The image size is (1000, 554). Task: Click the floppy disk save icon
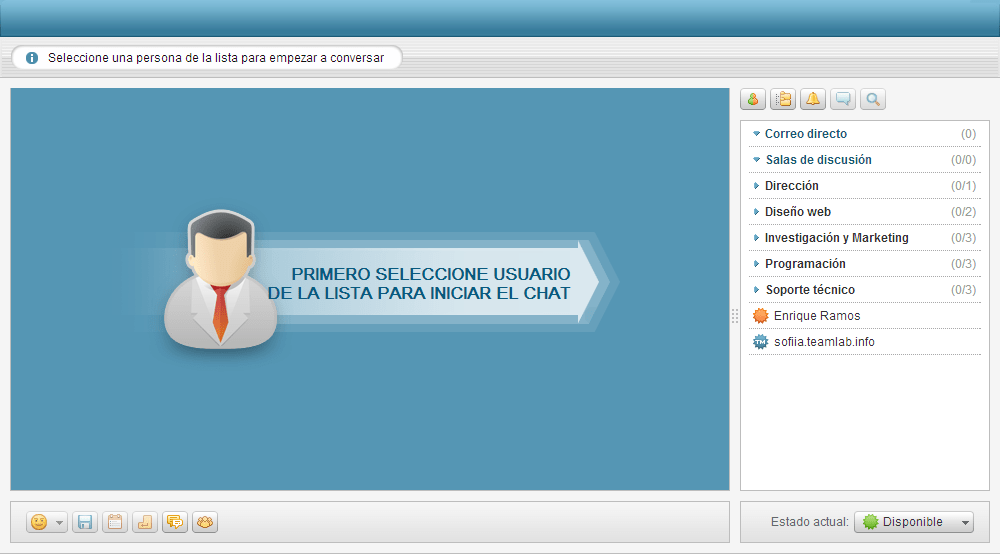coord(85,522)
